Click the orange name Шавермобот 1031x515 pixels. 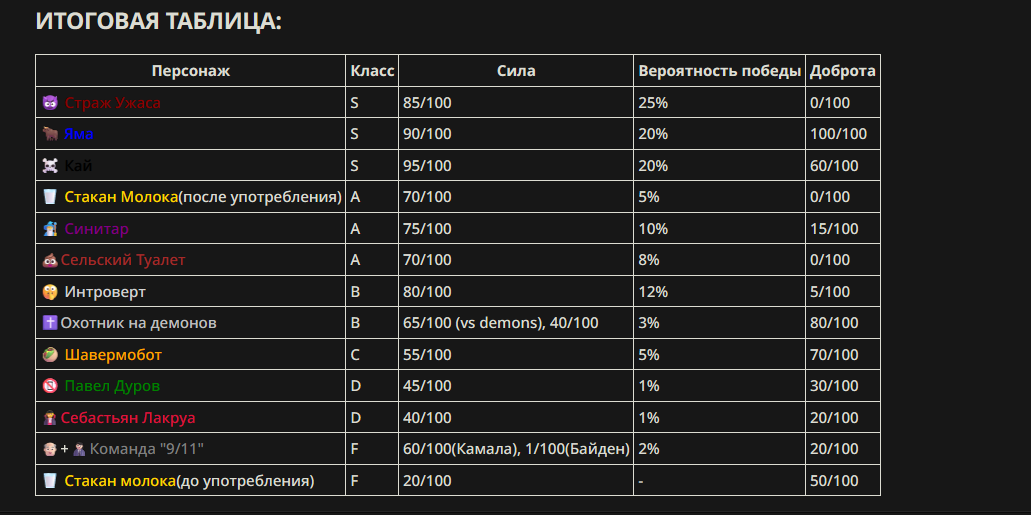(x=113, y=355)
